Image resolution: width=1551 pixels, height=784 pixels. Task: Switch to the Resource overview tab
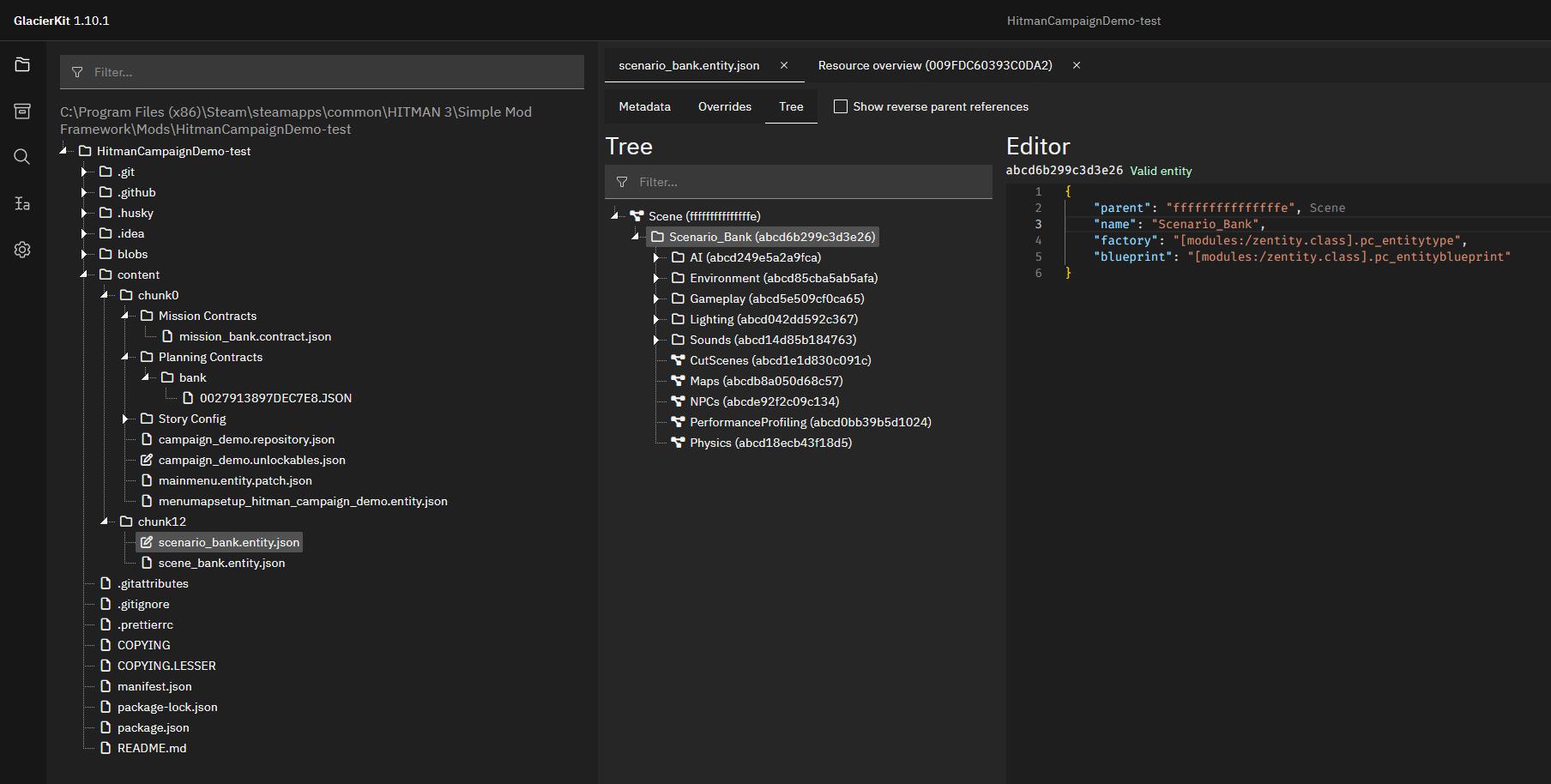pos(935,65)
